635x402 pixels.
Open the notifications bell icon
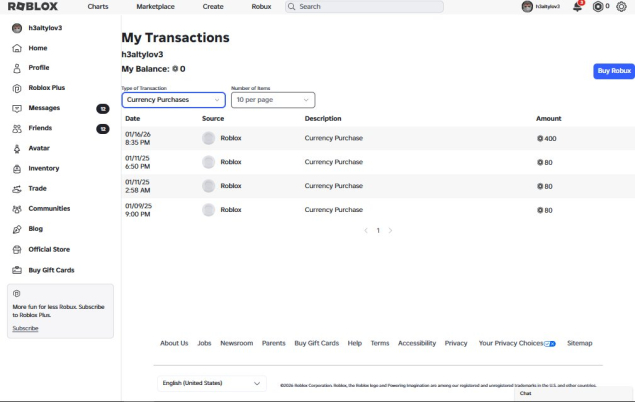pos(577,7)
